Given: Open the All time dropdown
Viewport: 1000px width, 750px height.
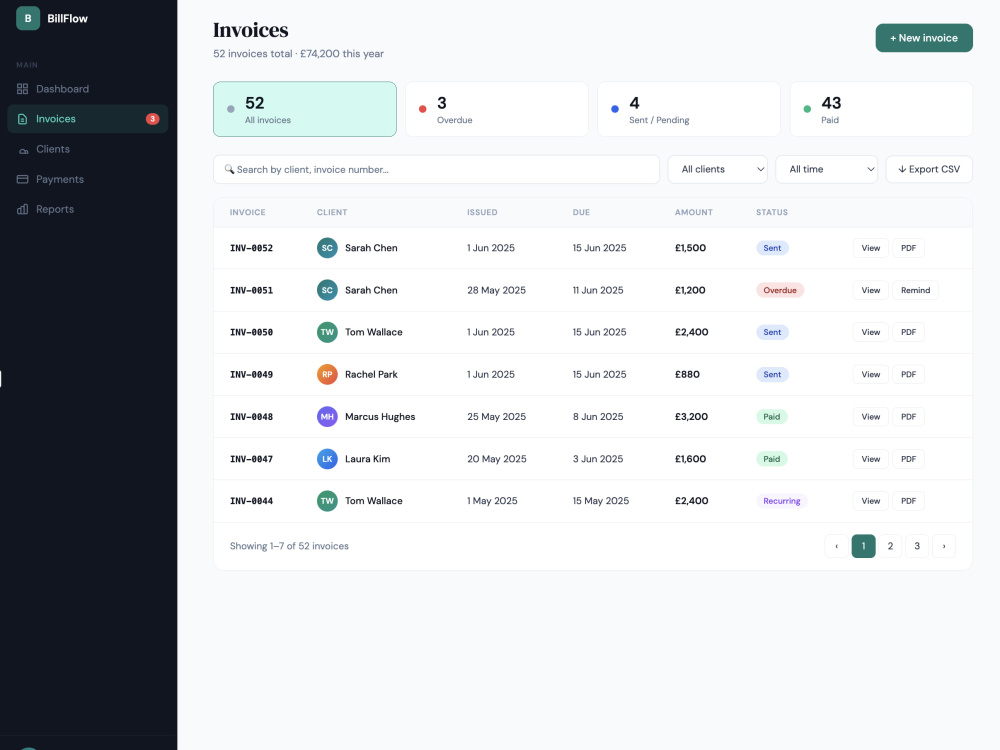Looking at the screenshot, I should click(827, 169).
